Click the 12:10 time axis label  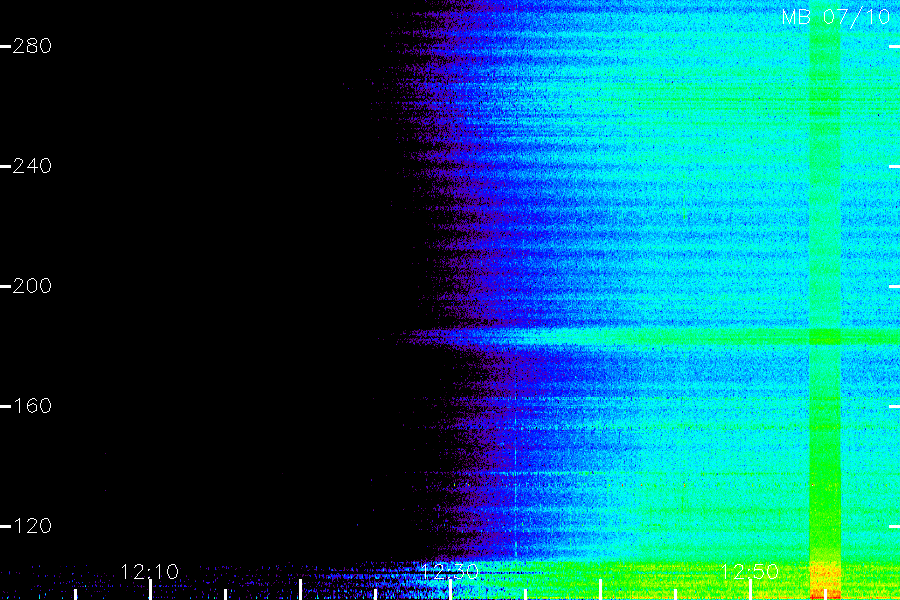coord(150,572)
